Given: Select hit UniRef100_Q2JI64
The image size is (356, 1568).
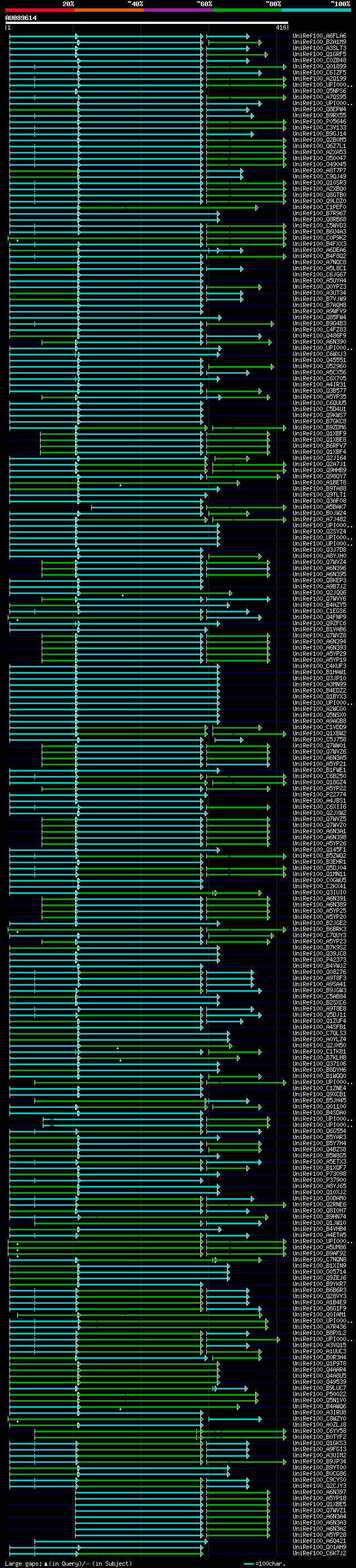Looking at the screenshot, I should tap(319, 458).
